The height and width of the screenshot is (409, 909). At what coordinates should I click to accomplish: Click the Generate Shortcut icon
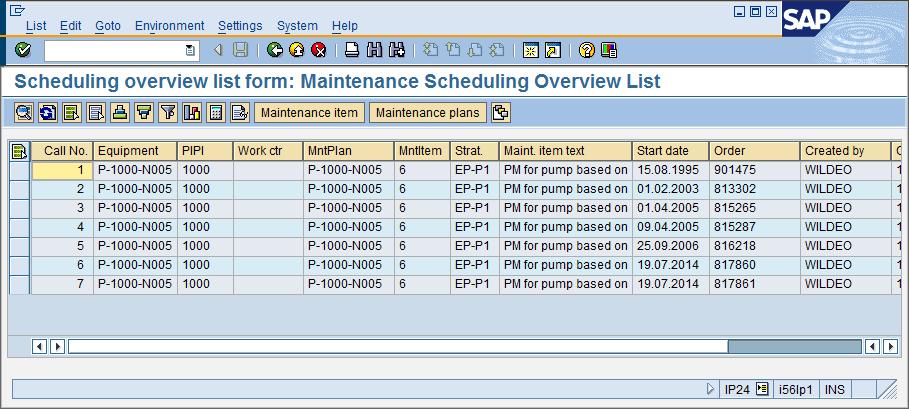coord(552,50)
